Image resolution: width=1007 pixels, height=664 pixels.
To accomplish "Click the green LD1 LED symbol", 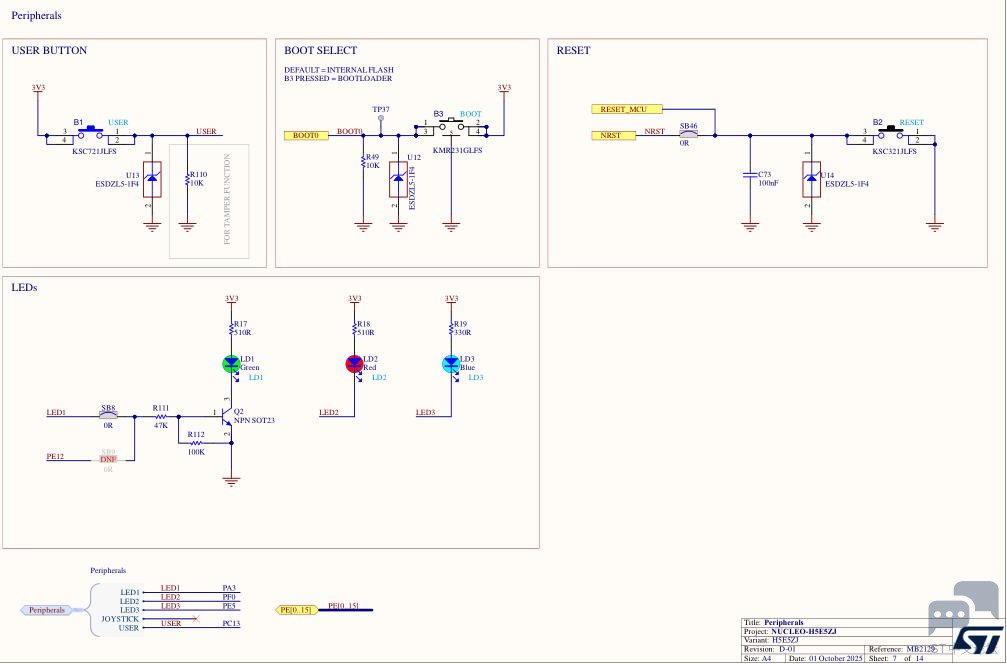I will pyautogui.click(x=231, y=364).
